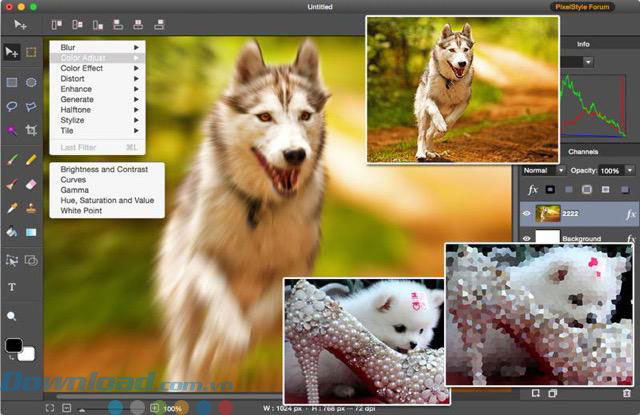Select the Move tool in the toolbox
Screen dimensions: 640x415
[x=12, y=52]
